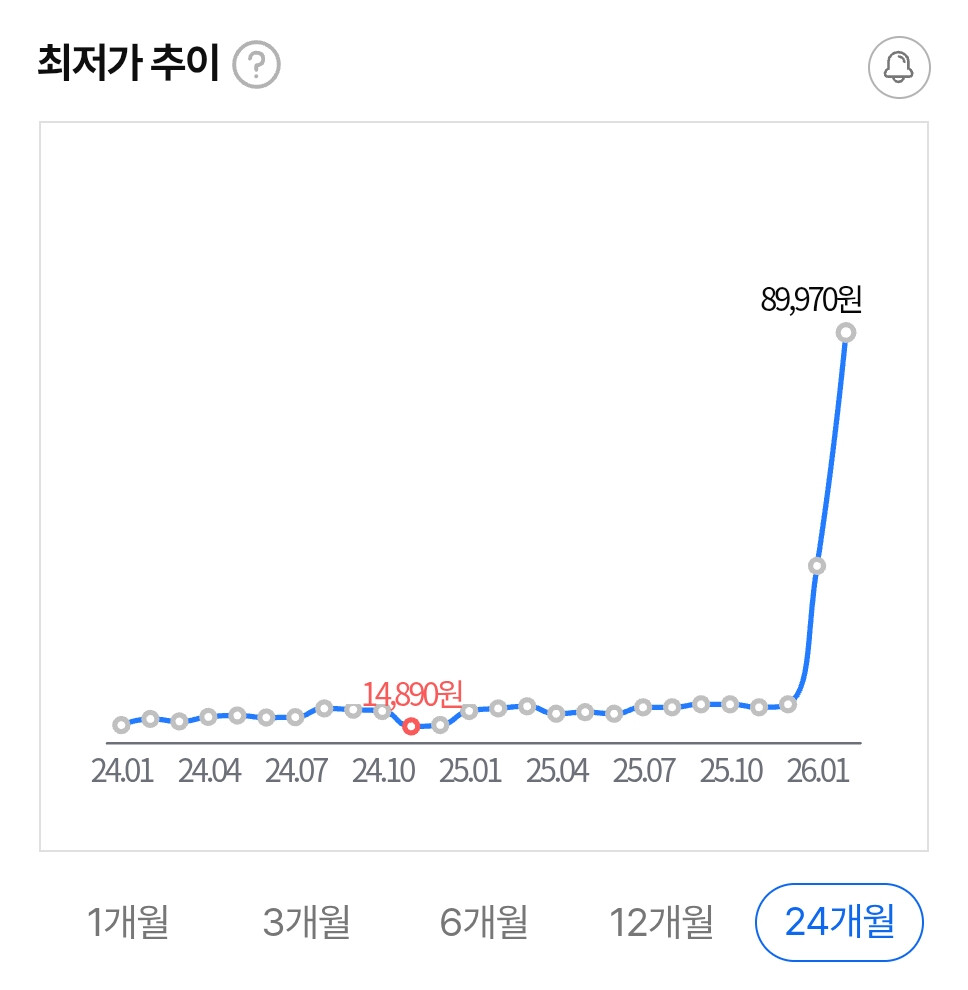Click the 89,970원 price label
968x990 pixels.
pos(811,299)
